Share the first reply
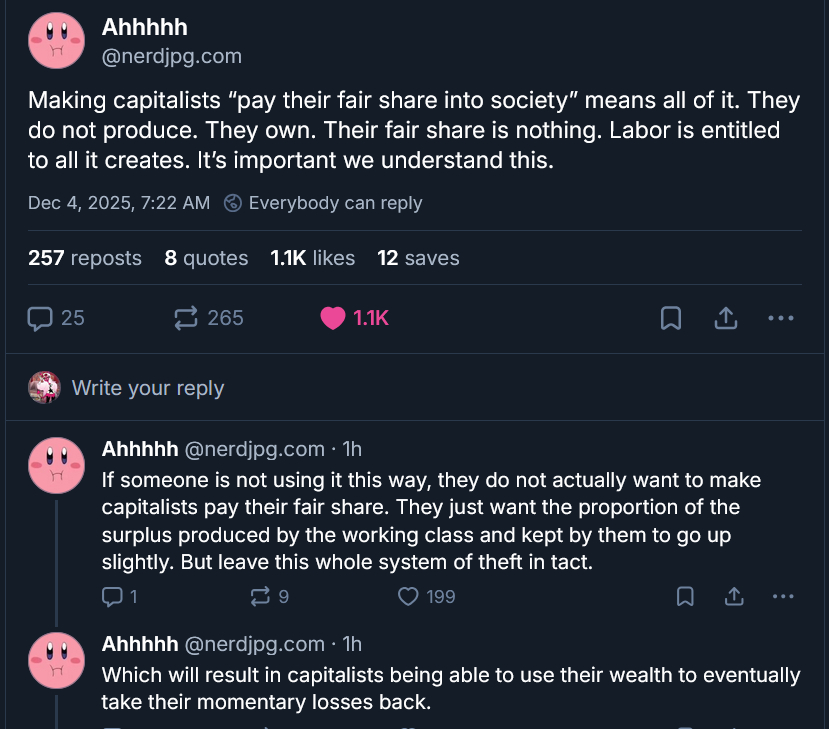The image size is (829, 729). coord(734,597)
